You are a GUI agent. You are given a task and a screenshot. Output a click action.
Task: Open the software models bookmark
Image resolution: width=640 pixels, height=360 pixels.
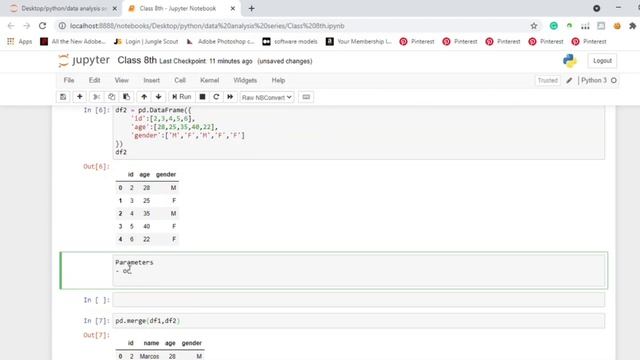290,42
